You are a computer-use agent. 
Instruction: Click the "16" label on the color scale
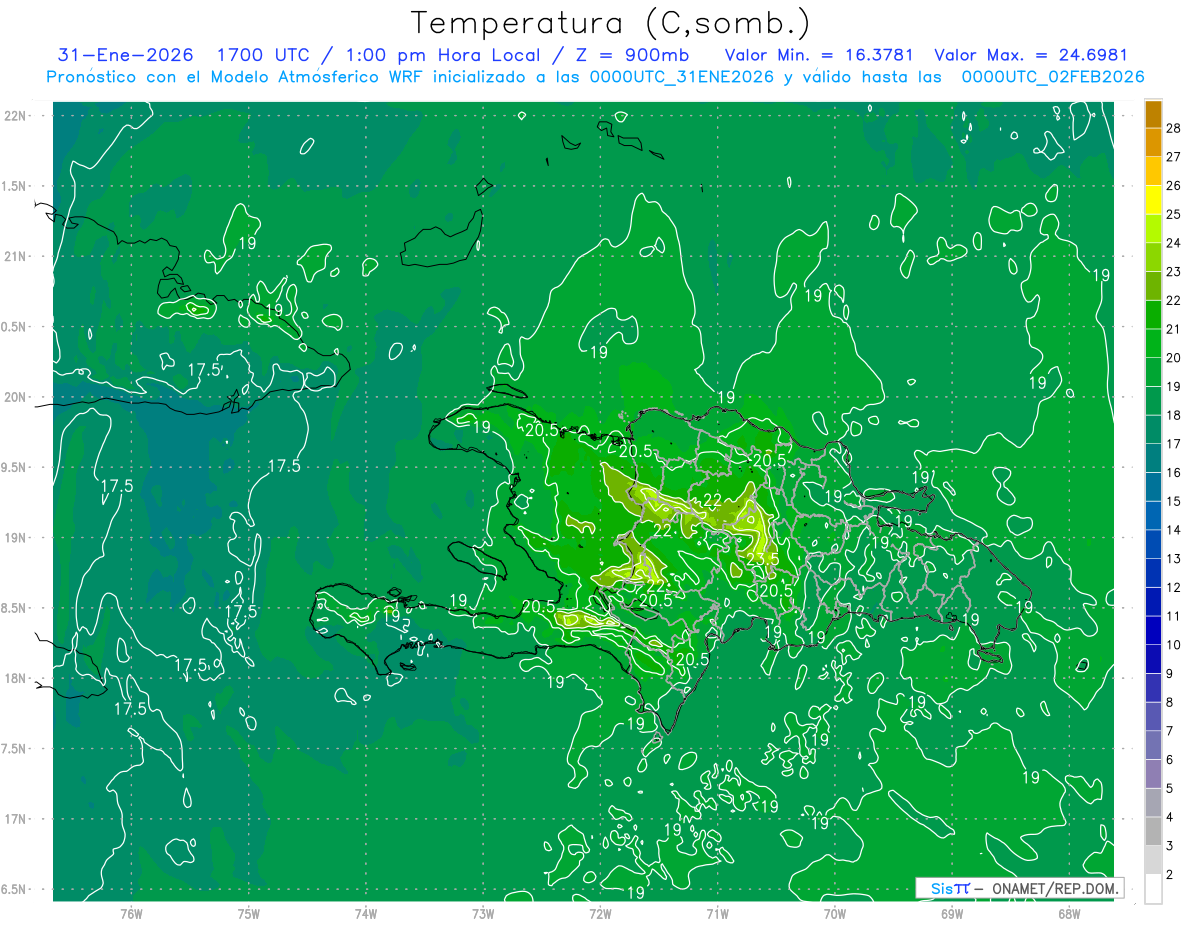pos(1173,473)
